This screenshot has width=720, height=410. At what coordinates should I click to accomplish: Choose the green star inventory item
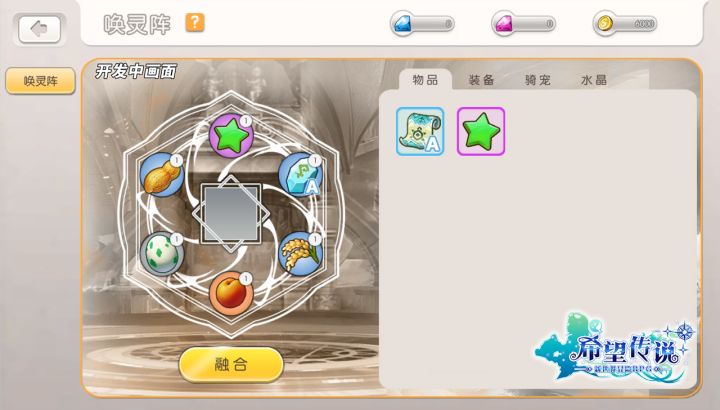[x=481, y=131]
